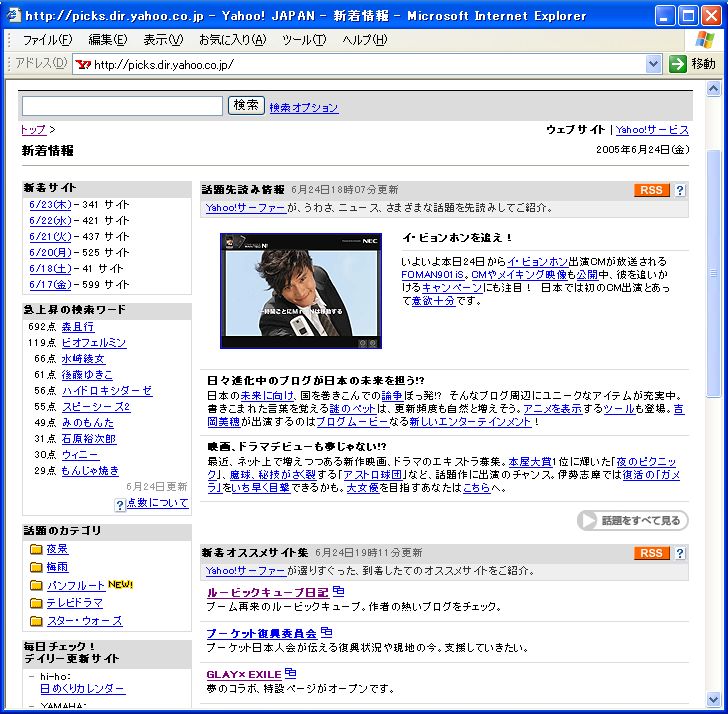Click into the Yahoo search text field
728x714 pixels.
coord(122,106)
